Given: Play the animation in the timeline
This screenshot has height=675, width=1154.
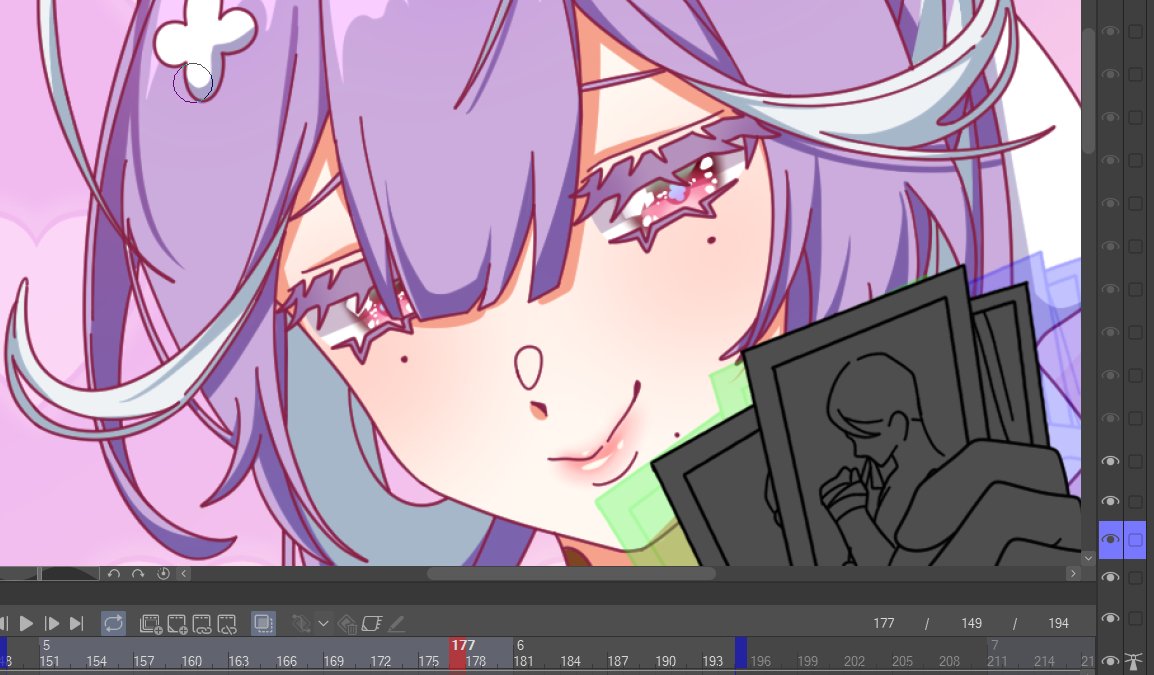Looking at the screenshot, I should coord(26,623).
